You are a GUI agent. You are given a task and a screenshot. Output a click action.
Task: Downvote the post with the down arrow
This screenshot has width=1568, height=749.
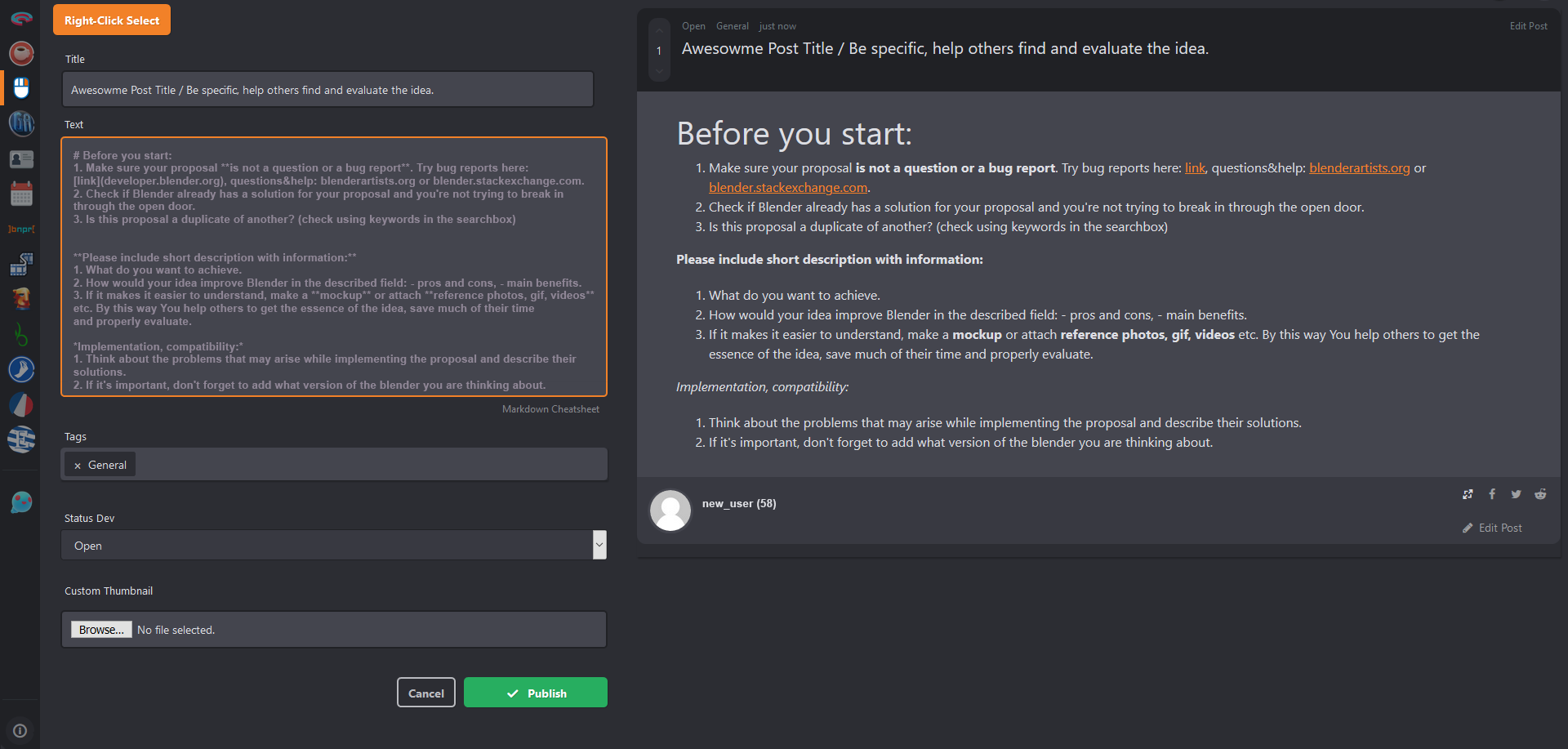coord(659,70)
